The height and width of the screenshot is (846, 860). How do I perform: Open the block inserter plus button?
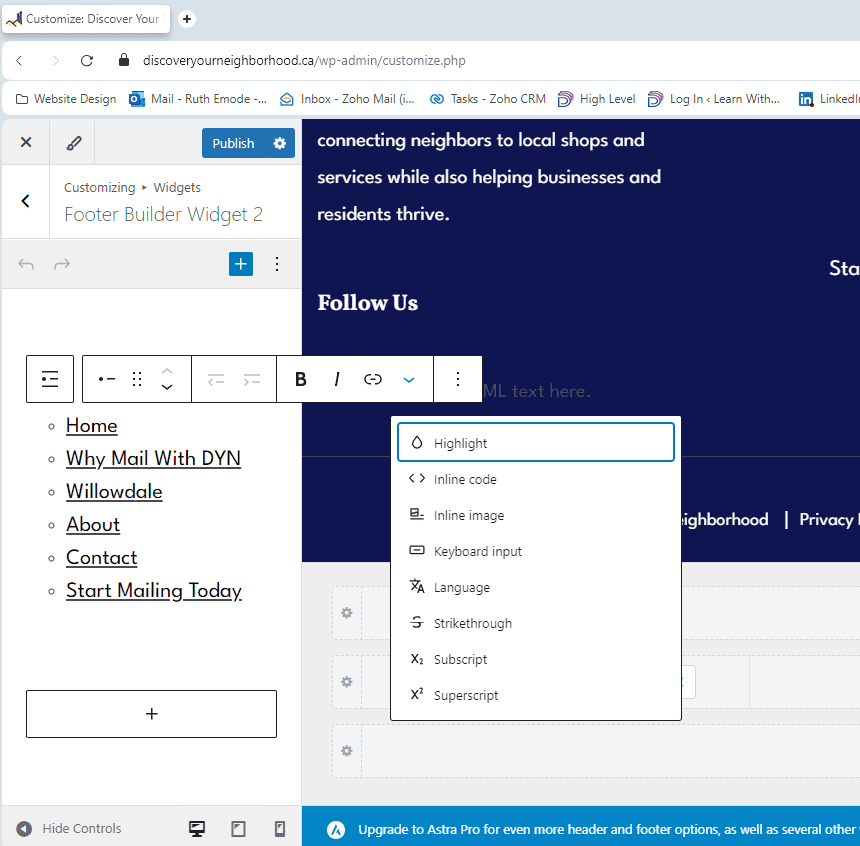coord(241,264)
